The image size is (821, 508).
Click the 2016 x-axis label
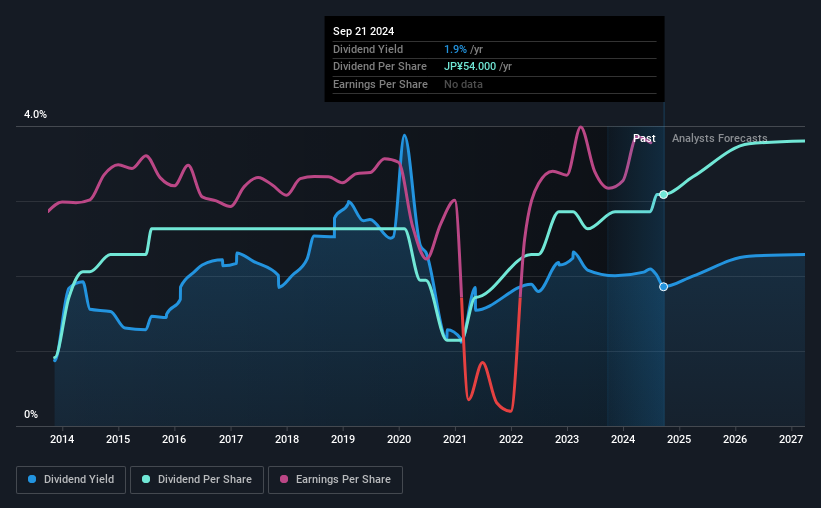[x=174, y=439]
